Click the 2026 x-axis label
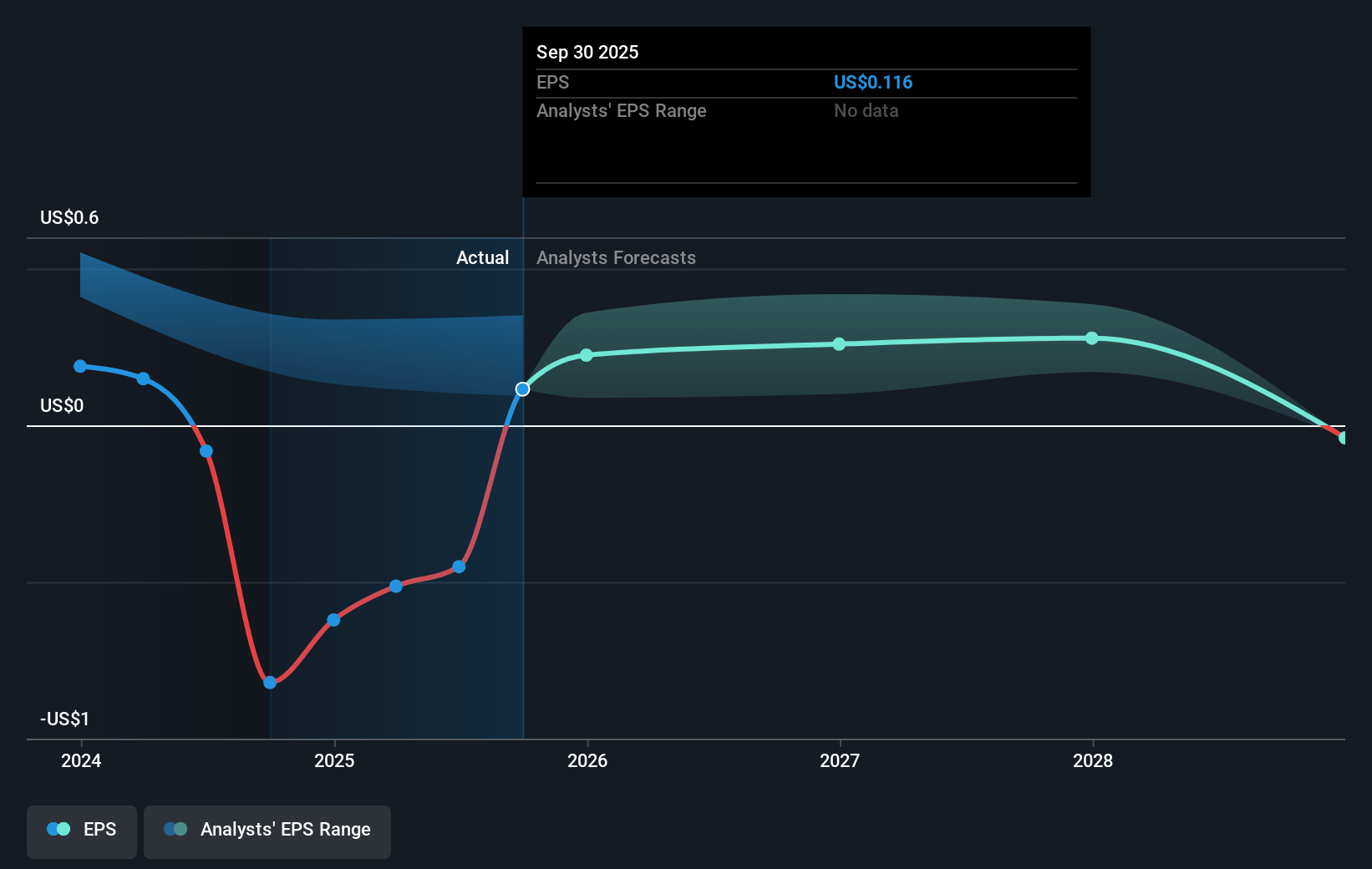Viewport: 1372px width, 869px height. coord(587,760)
